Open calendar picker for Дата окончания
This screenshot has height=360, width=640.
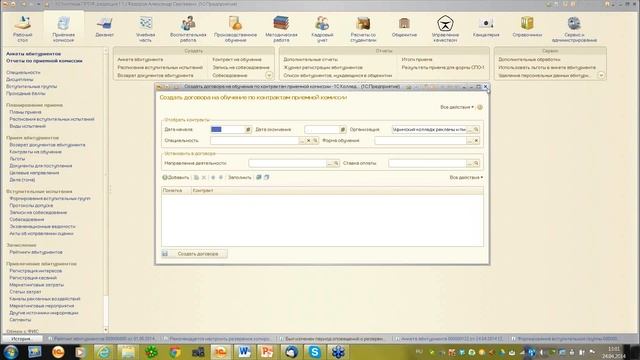342,129
